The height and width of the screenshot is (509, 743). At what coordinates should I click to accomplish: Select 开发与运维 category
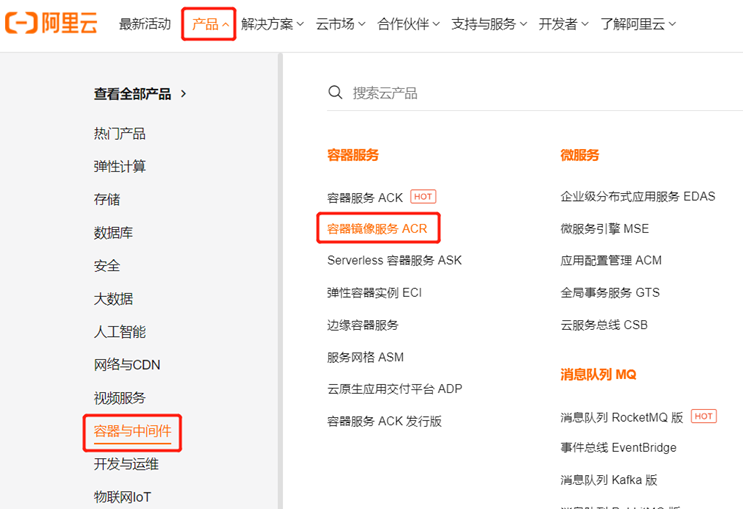[x=126, y=464]
